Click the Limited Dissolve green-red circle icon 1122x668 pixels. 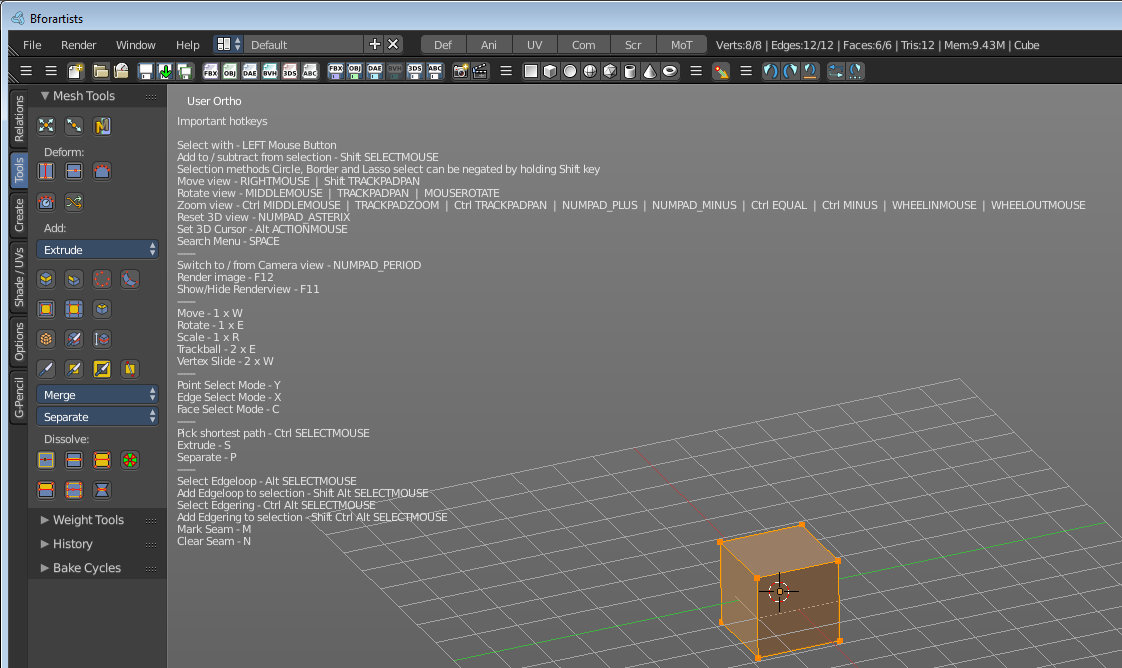(130, 460)
